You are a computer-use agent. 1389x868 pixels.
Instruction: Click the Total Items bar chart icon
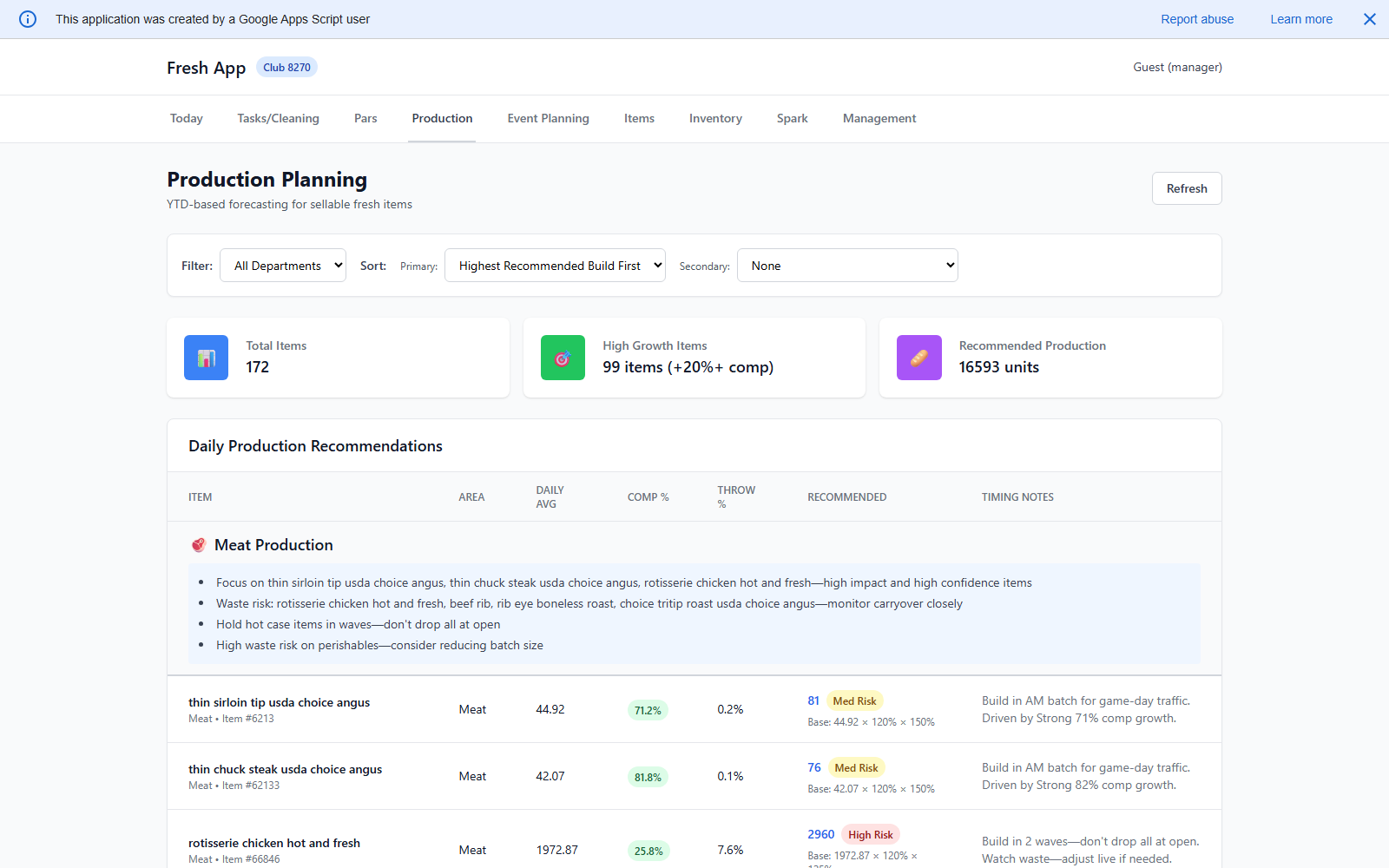click(206, 357)
